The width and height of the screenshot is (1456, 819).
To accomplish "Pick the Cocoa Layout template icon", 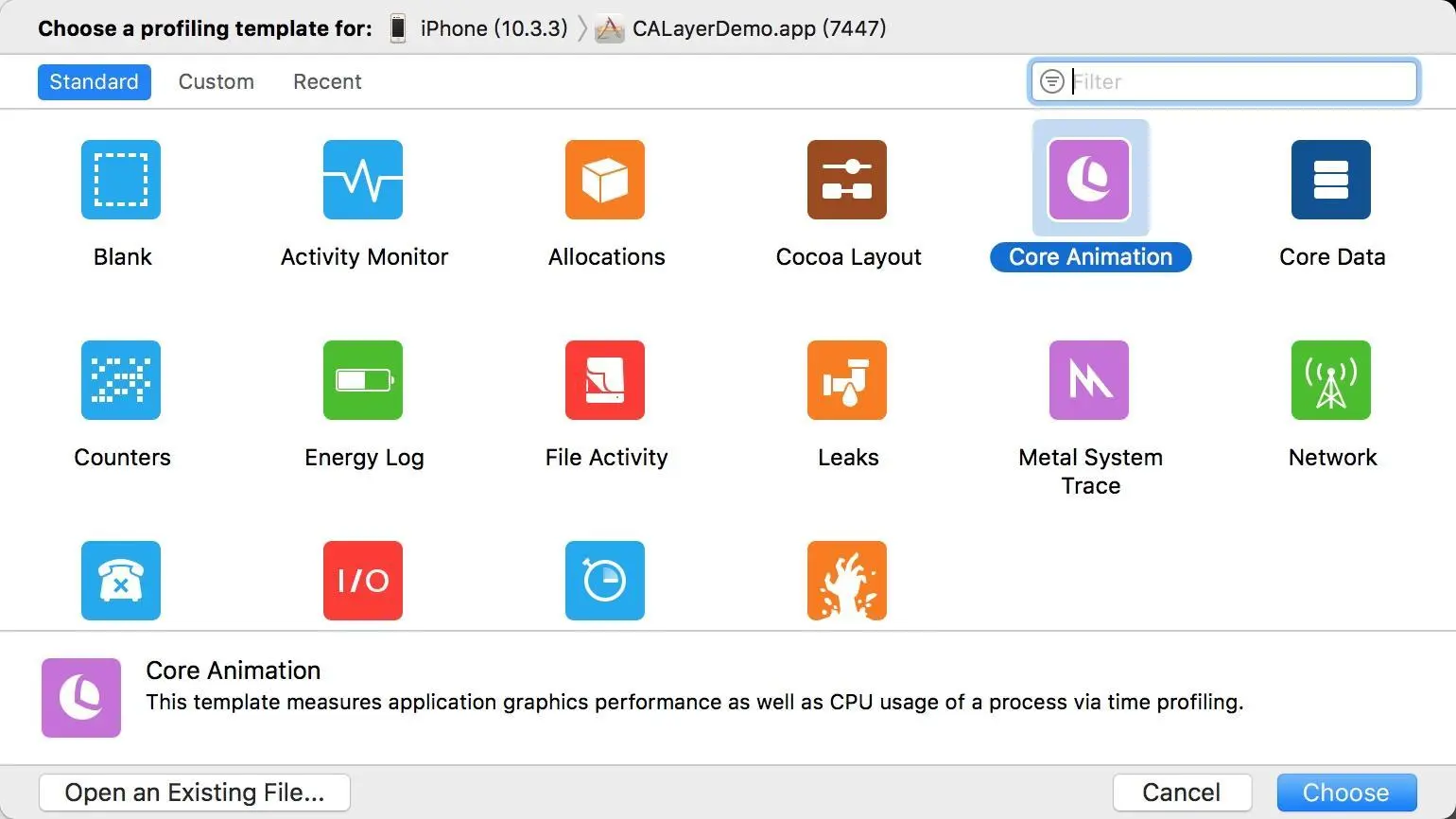I will [847, 180].
